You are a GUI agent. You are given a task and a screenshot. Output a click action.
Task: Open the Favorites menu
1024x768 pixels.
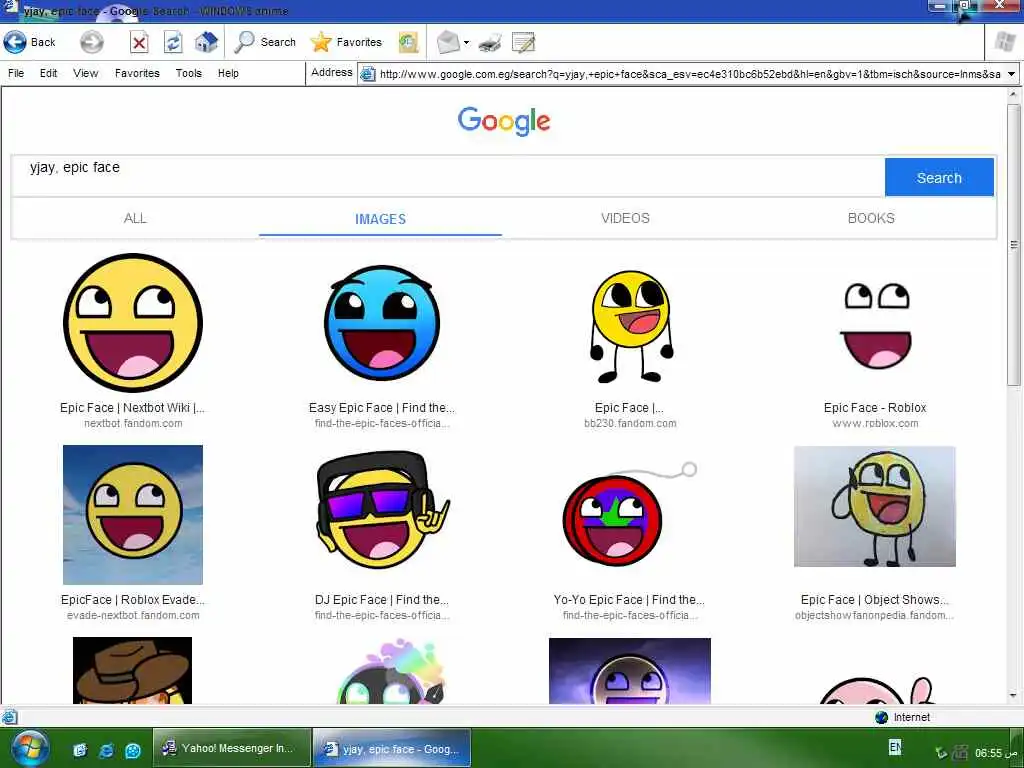click(137, 73)
